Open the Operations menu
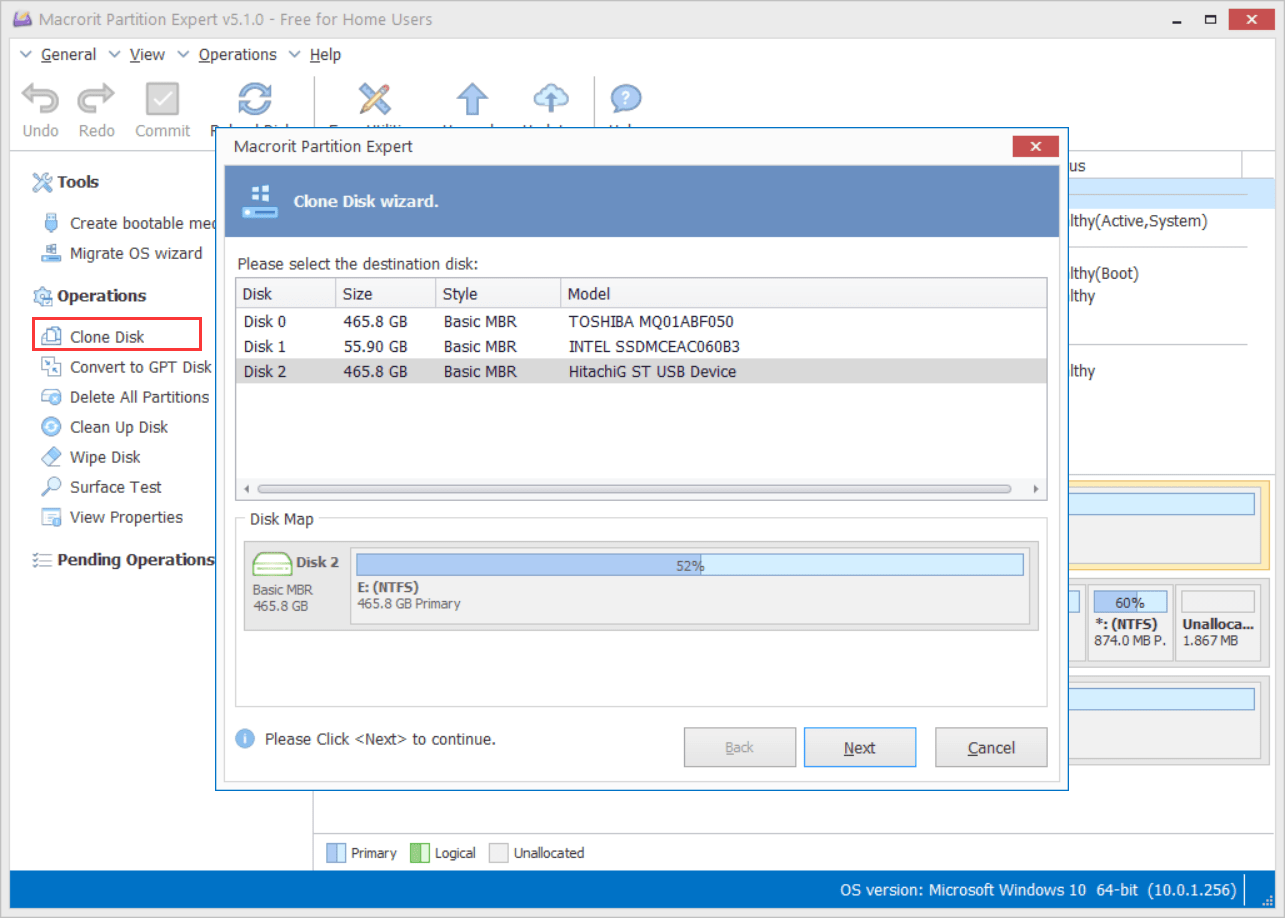Screen dimensions: 1285x918 (237, 55)
